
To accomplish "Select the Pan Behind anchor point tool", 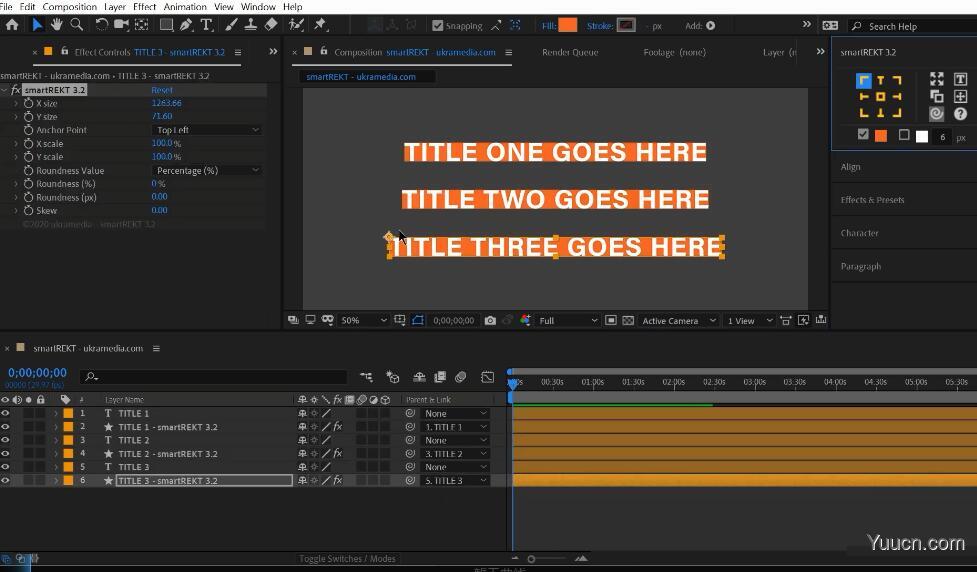I will tap(141, 25).
